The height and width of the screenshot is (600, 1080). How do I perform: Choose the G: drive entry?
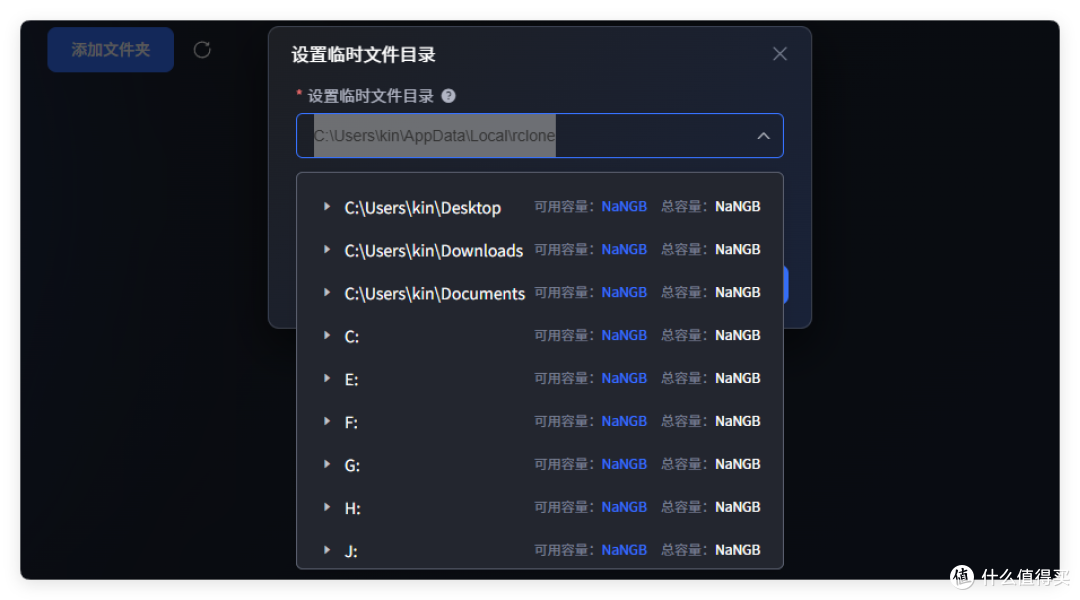pyautogui.click(x=352, y=466)
